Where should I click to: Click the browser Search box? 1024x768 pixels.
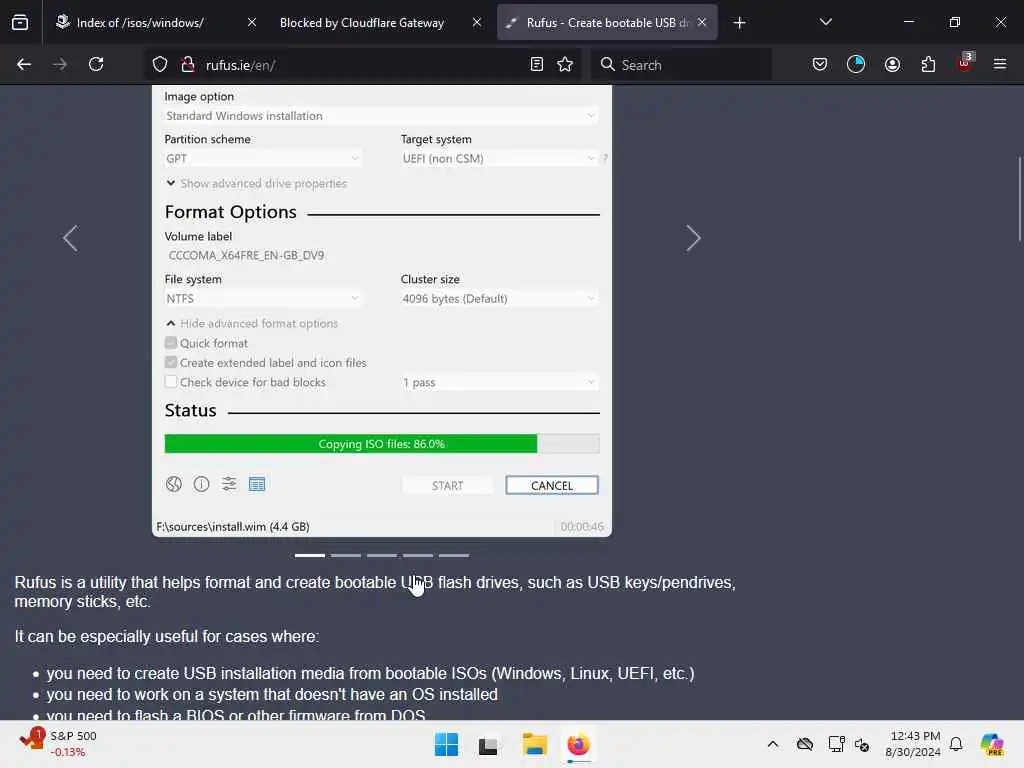(x=681, y=65)
